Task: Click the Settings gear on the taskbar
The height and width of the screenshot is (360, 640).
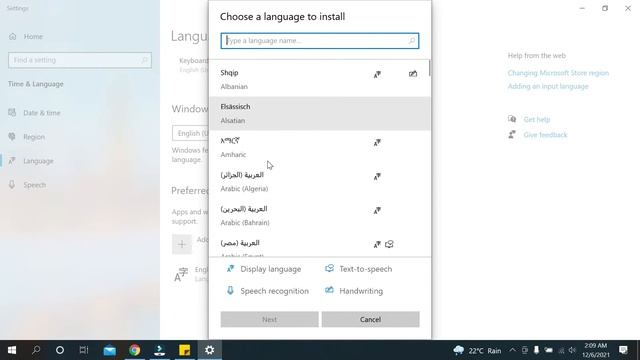Action: click(x=209, y=350)
